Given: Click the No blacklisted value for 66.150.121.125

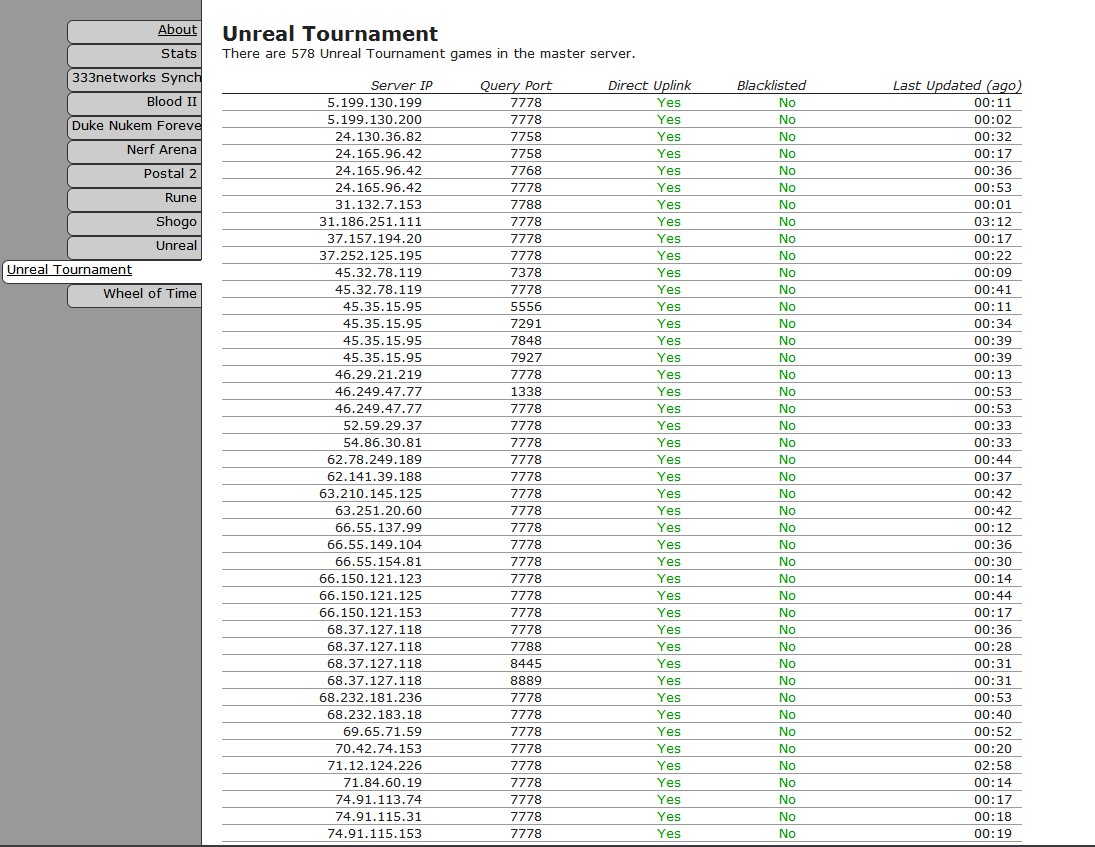Looking at the screenshot, I should coord(787,596).
